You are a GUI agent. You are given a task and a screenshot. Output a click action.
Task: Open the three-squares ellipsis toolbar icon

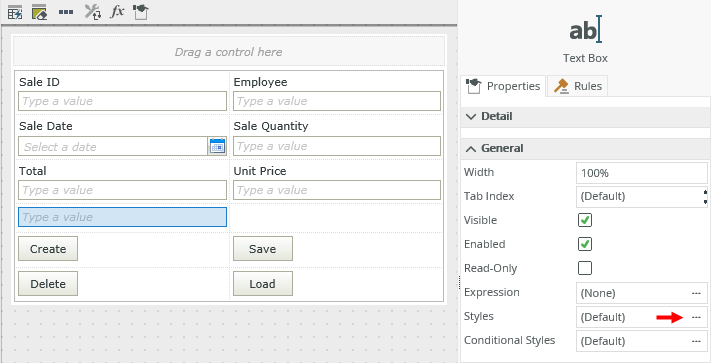66,12
